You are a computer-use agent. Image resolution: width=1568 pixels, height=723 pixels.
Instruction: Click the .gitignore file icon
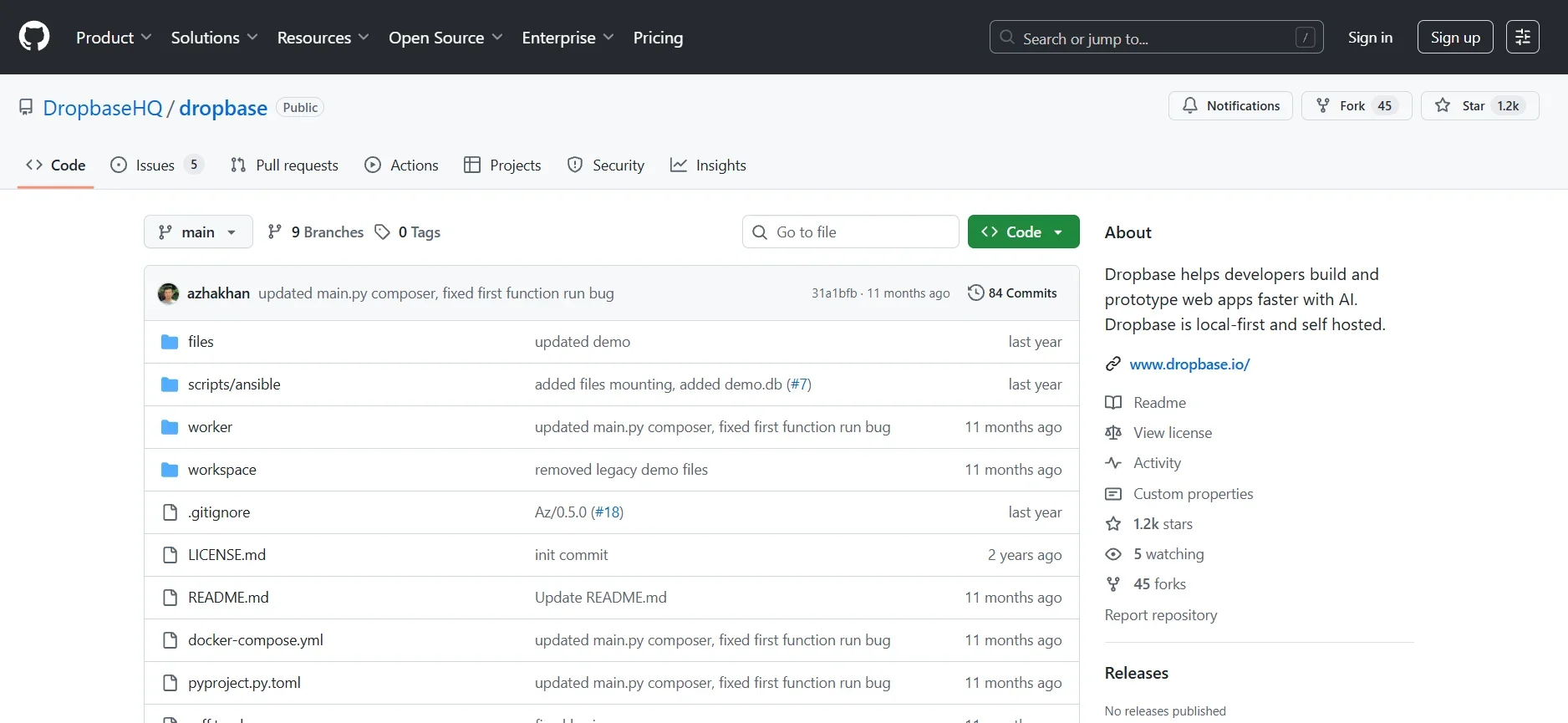point(170,512)
